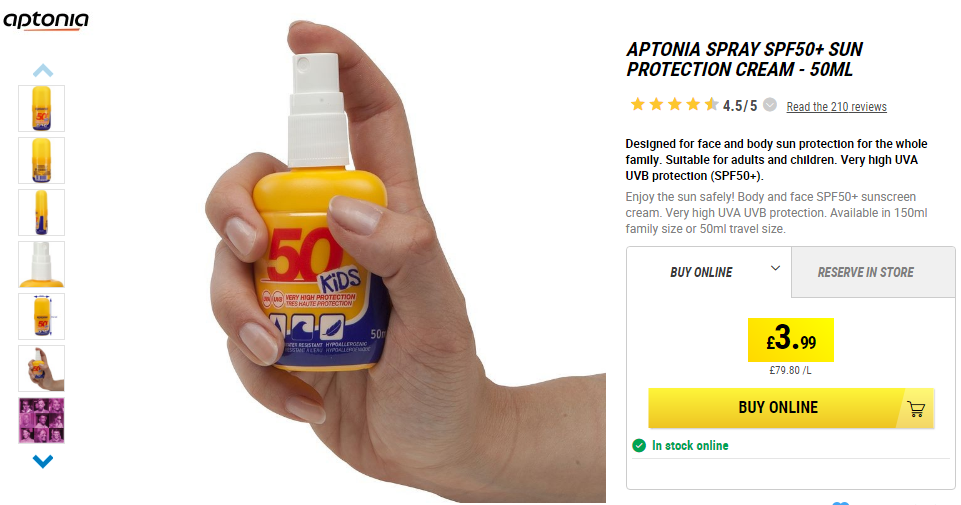Expand rating details with grey chevron

pyautogui.click(x=770, y=105)
